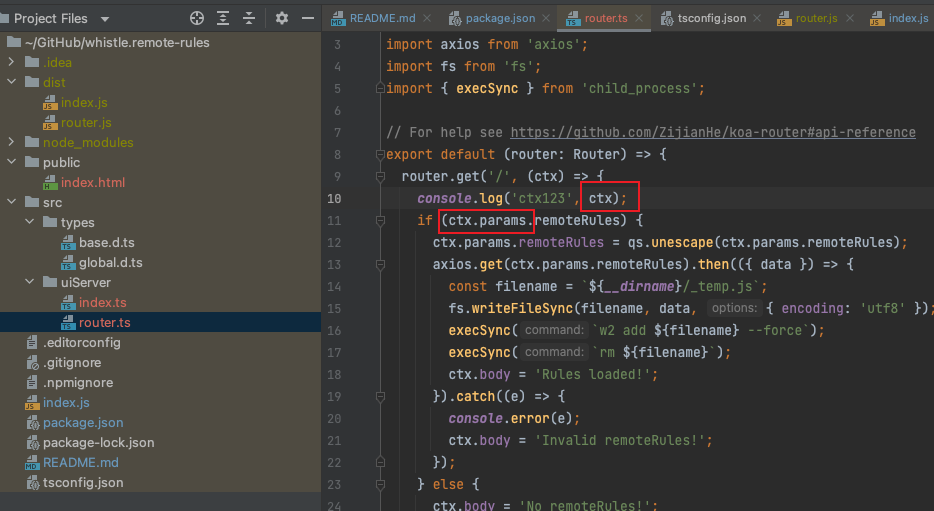Fold the axios.get block at line 13
The image size is (934, 511).
tap(380, 264)
